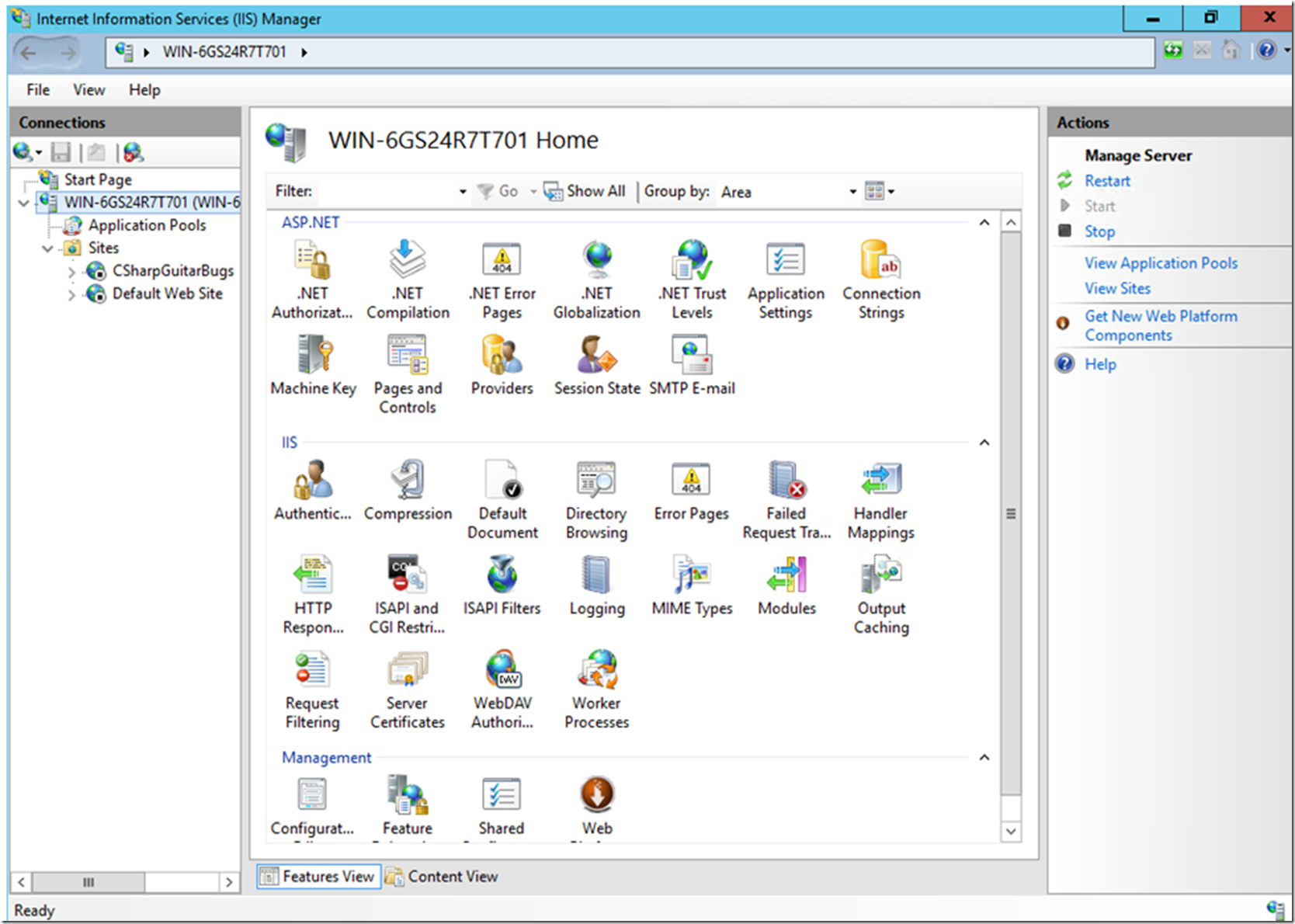Open Application Settings feature
Screen dimensions: 1295x924
pyautogui.click(x=786, y=280)
